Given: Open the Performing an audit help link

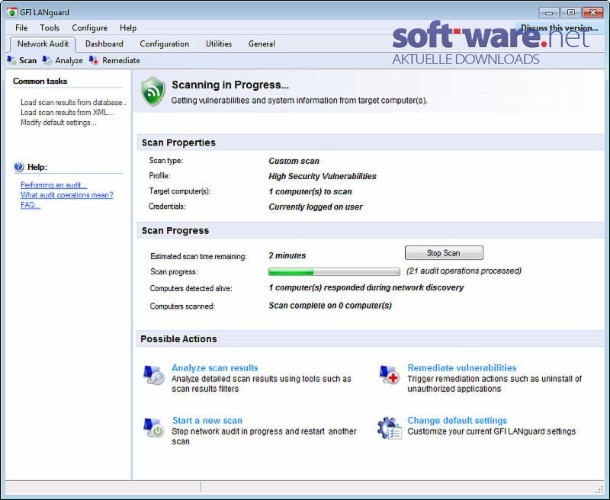Looking at the screenshot, I should (54, 185).
